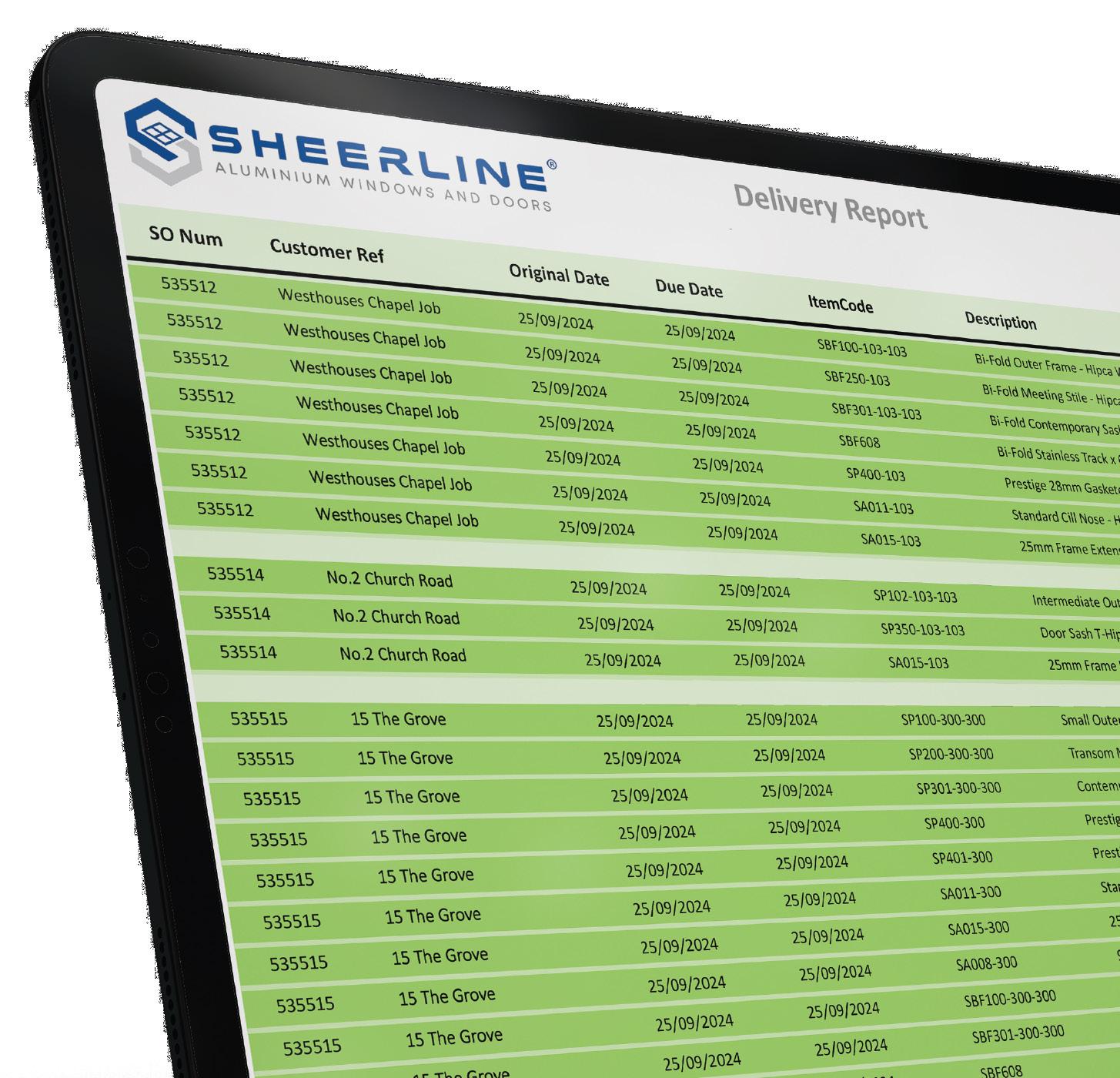
Task: Click the Original Date column header
Action: [559, 275]
